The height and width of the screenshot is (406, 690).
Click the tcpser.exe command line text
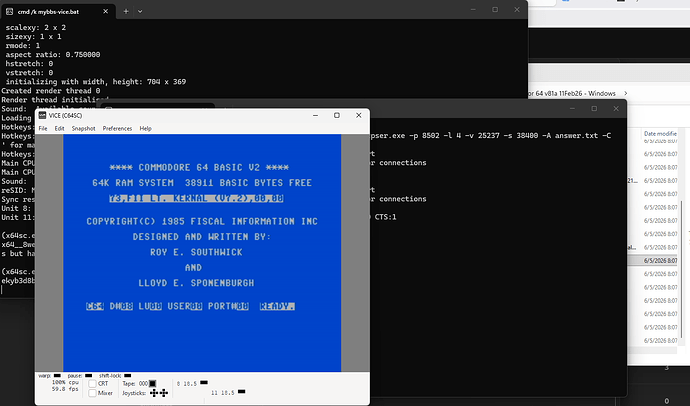click(490, 135)
